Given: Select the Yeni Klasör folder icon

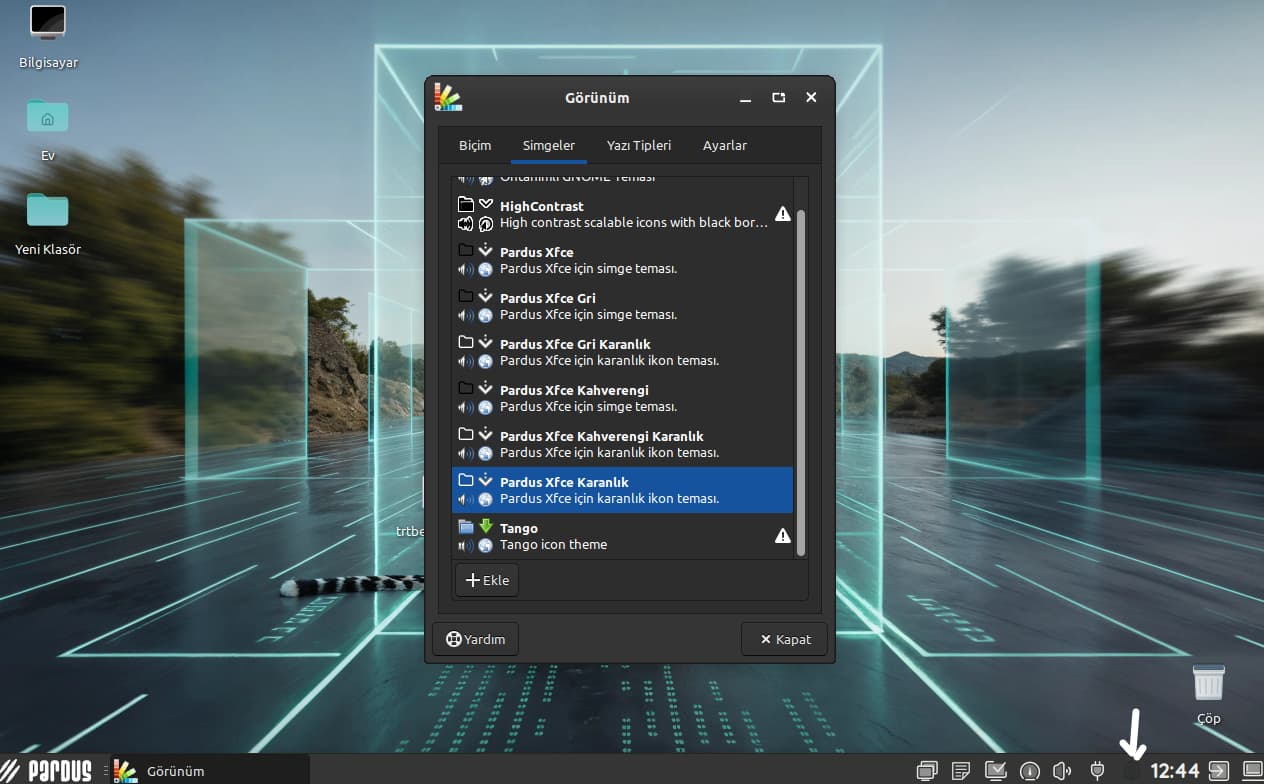Looking at the screenshot, I should click(x=48, y=211).
